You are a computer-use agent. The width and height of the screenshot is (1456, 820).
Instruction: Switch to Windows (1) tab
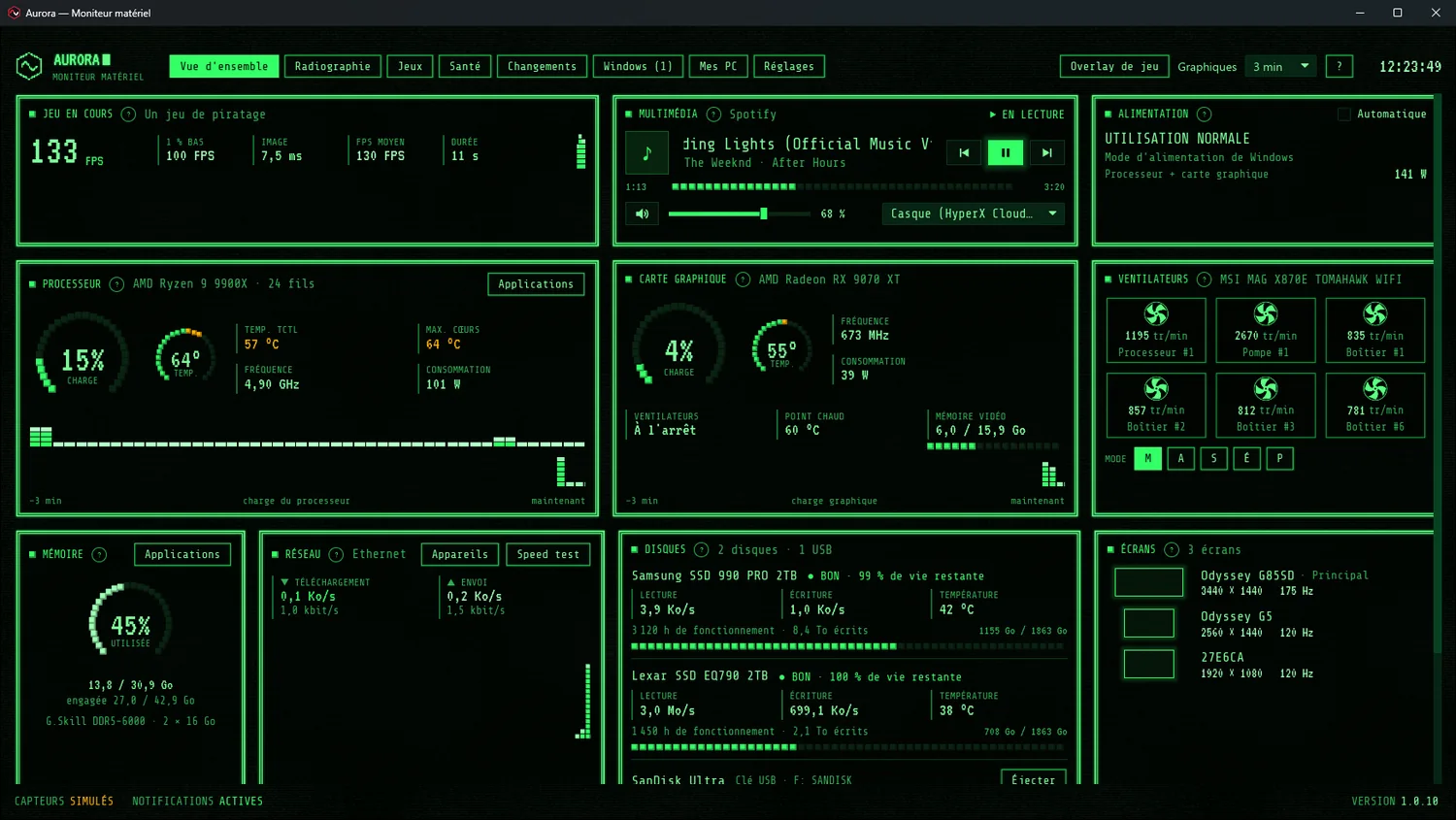(x=638, y=66)
